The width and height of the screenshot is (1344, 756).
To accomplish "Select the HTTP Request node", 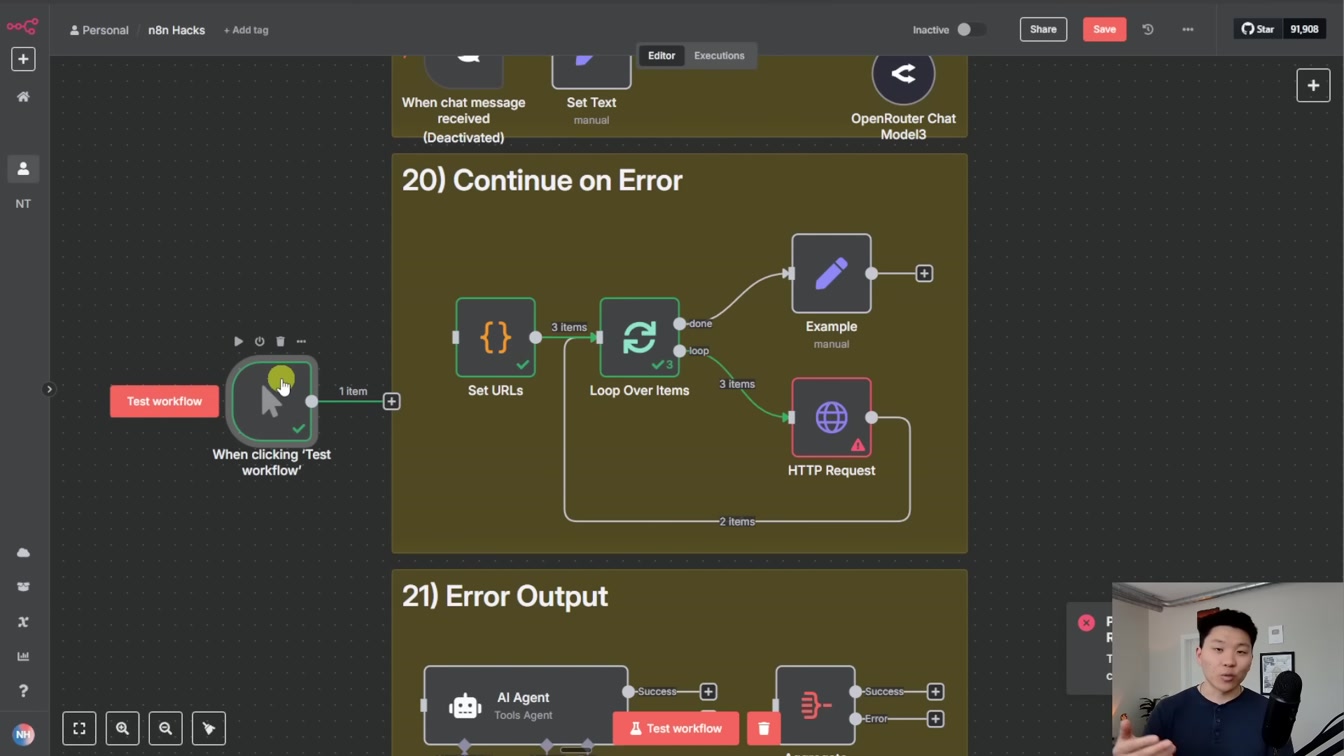I will pos(831,417).
